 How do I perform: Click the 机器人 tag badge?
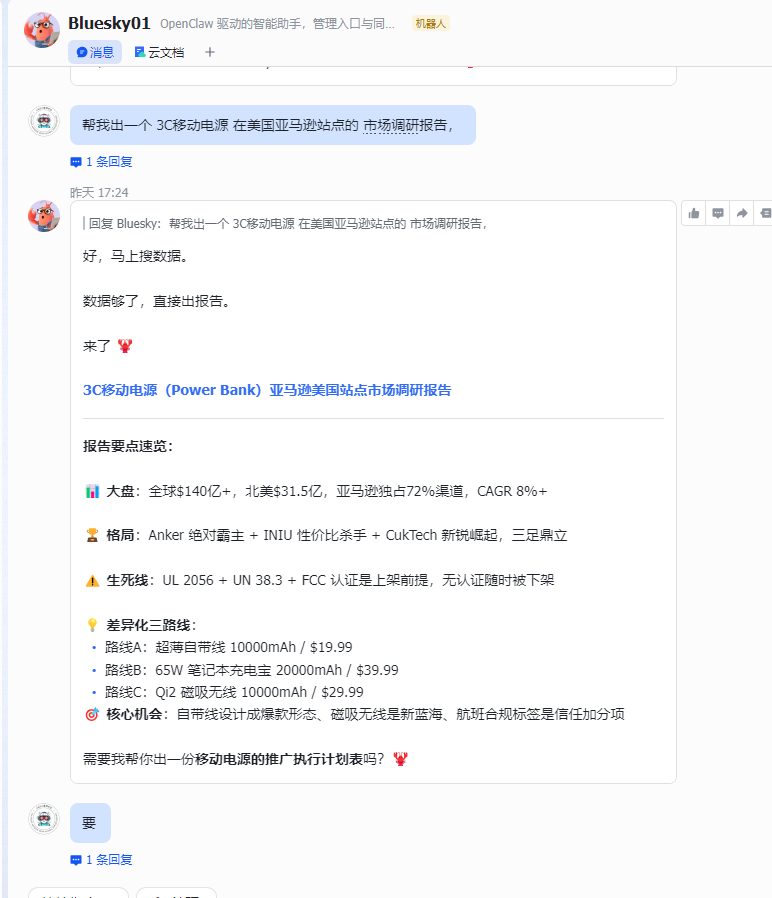430,23
